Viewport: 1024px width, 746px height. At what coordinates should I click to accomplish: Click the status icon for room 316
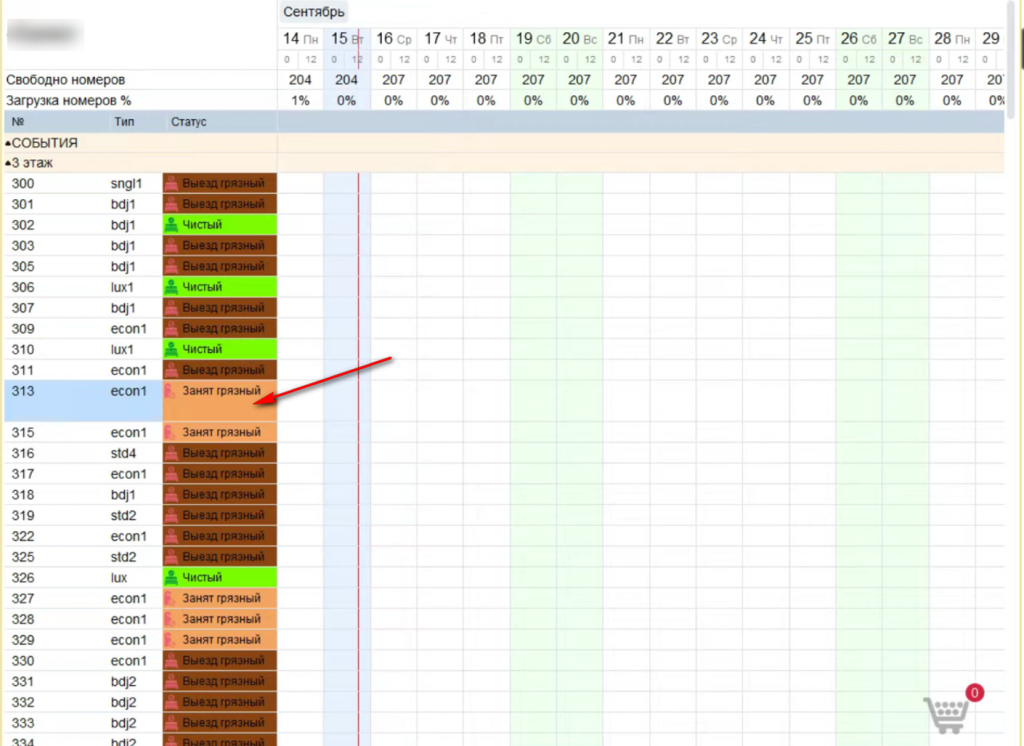click(x=171, y=453)
